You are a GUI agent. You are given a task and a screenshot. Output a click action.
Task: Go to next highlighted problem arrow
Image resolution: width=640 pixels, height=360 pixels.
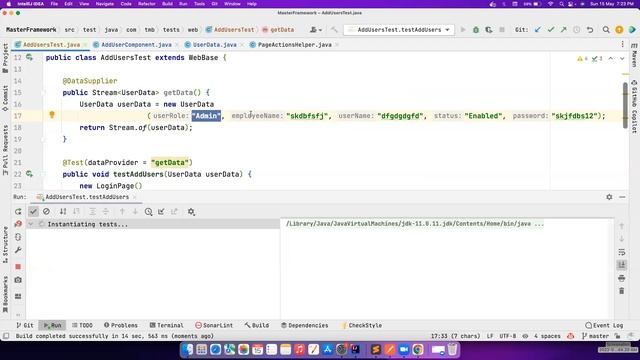[x=622, y=58]
